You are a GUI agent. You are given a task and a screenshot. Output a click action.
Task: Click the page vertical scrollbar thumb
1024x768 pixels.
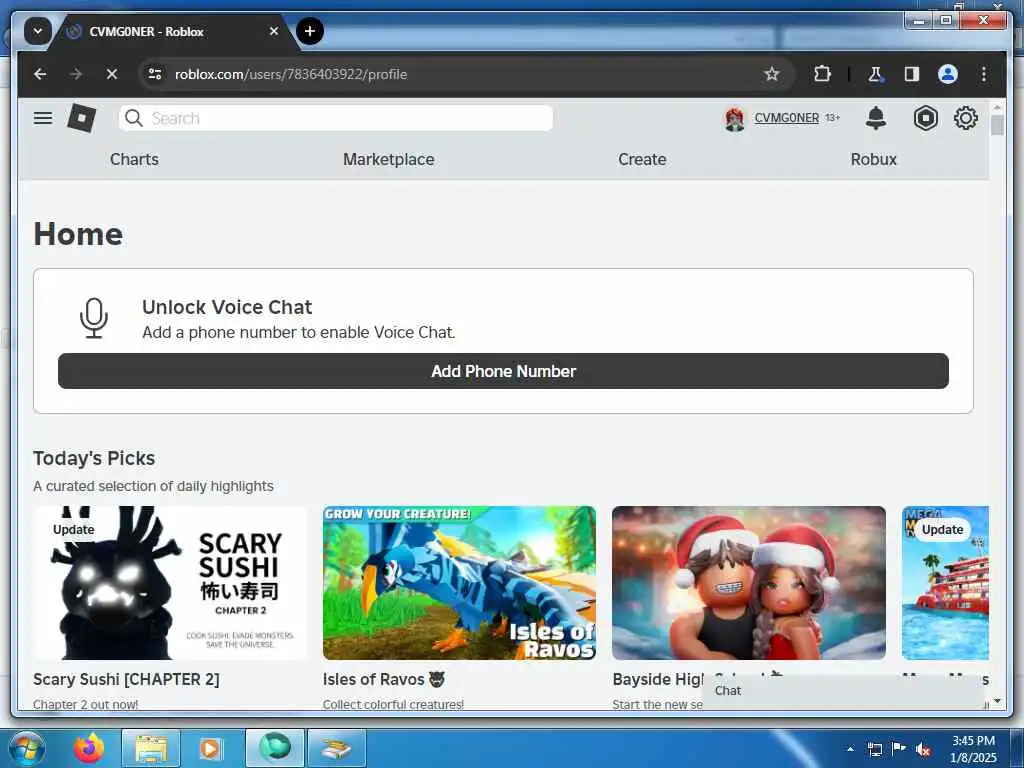pyautogui.click(x=997, y=125)
